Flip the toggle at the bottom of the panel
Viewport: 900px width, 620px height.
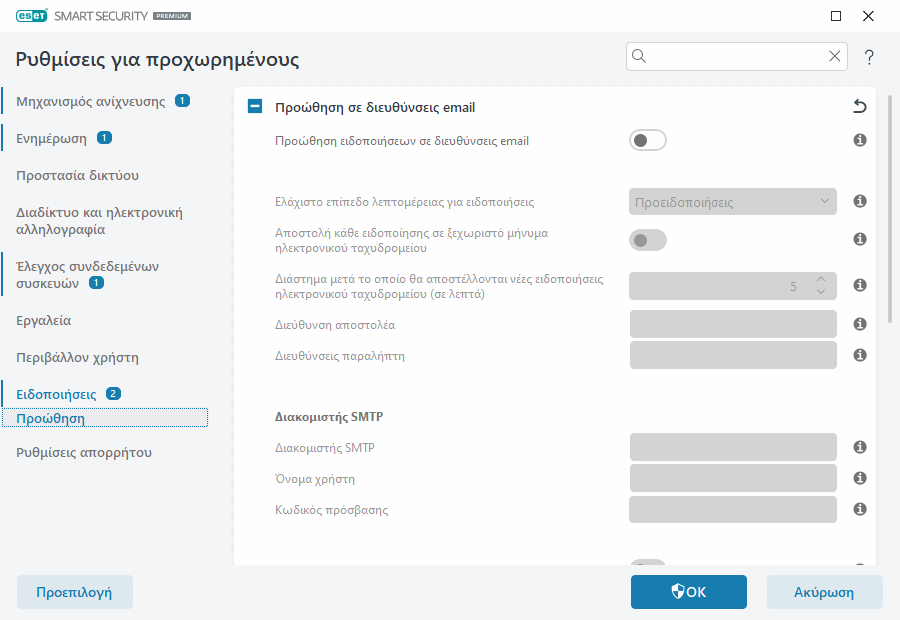[647, 563]
